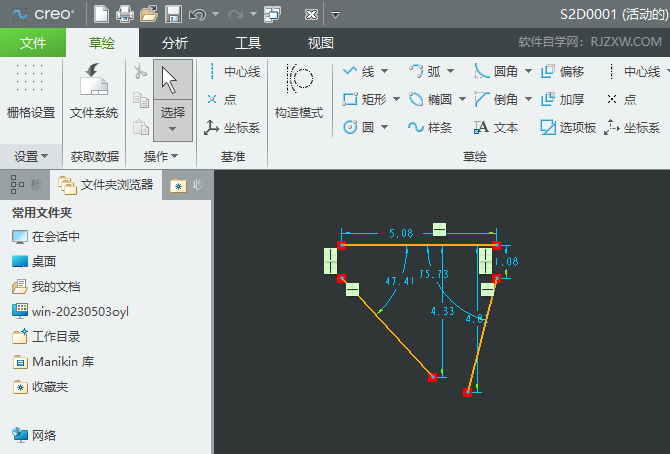This screenshot has width=670, height=454.
Task: Click 中心线 in the 基准 group
Action: [233, 71]
